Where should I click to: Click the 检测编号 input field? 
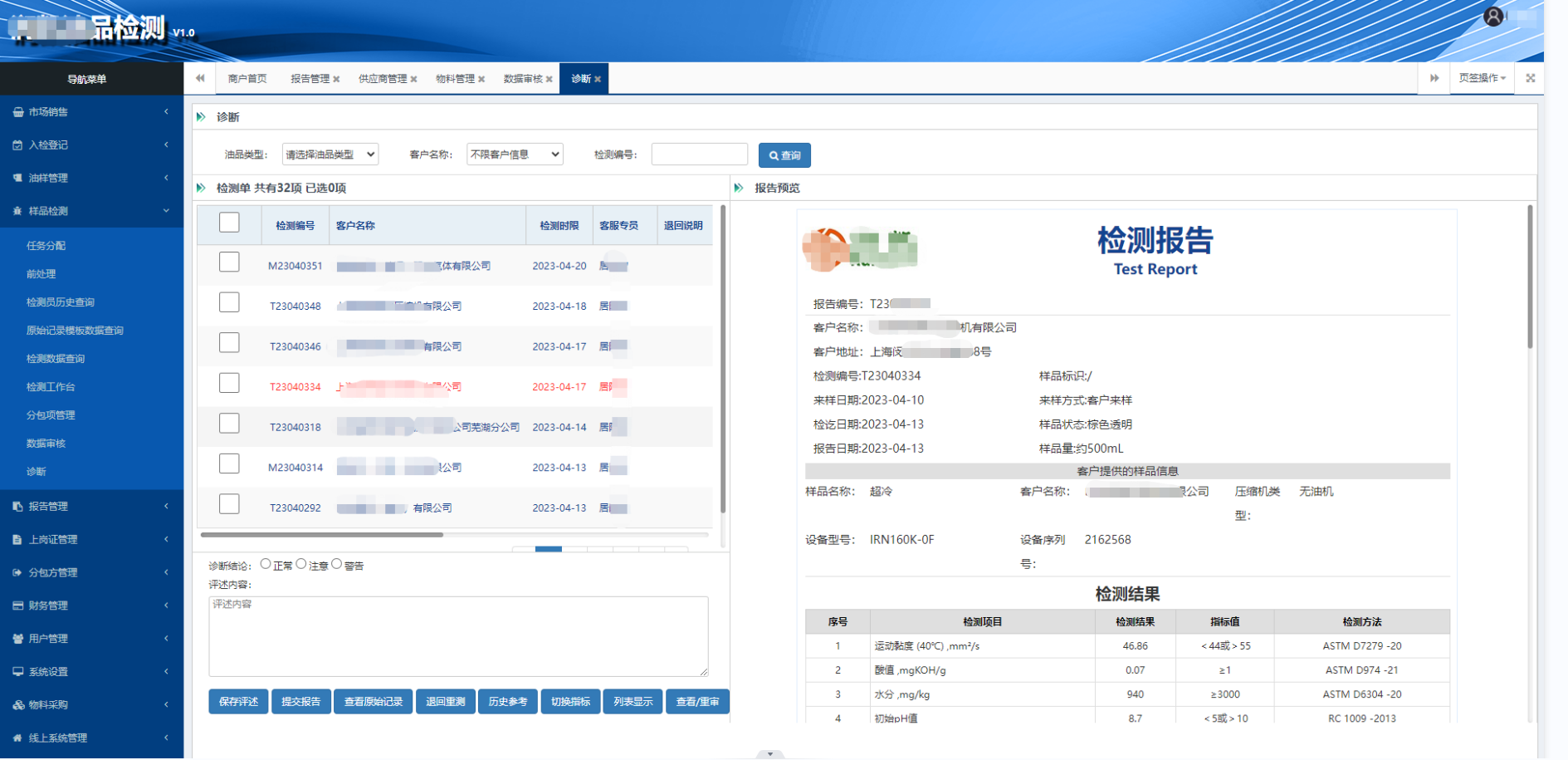pos(700,154)
